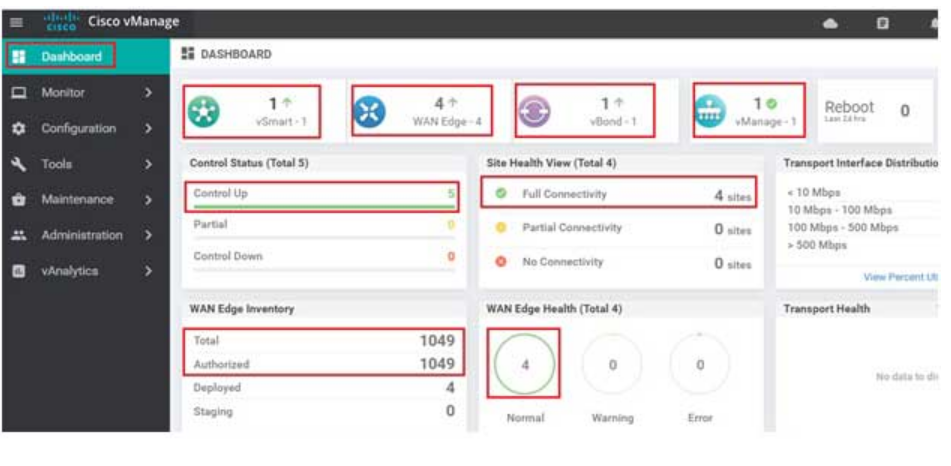Image resolution: width=951 pixels, height=466 pixels.
Task: Open the Control Up status row
Action: pos(323,194)
